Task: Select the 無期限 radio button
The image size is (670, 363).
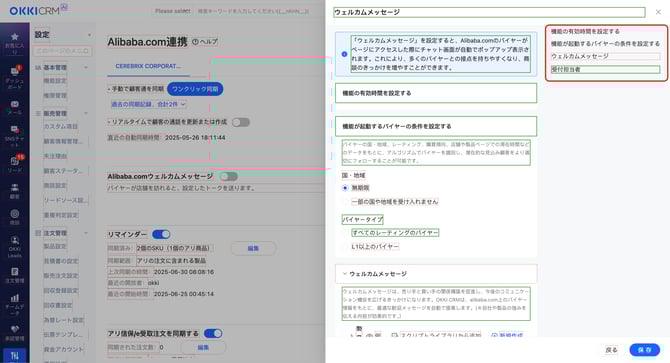Action: tap(345, 188)
